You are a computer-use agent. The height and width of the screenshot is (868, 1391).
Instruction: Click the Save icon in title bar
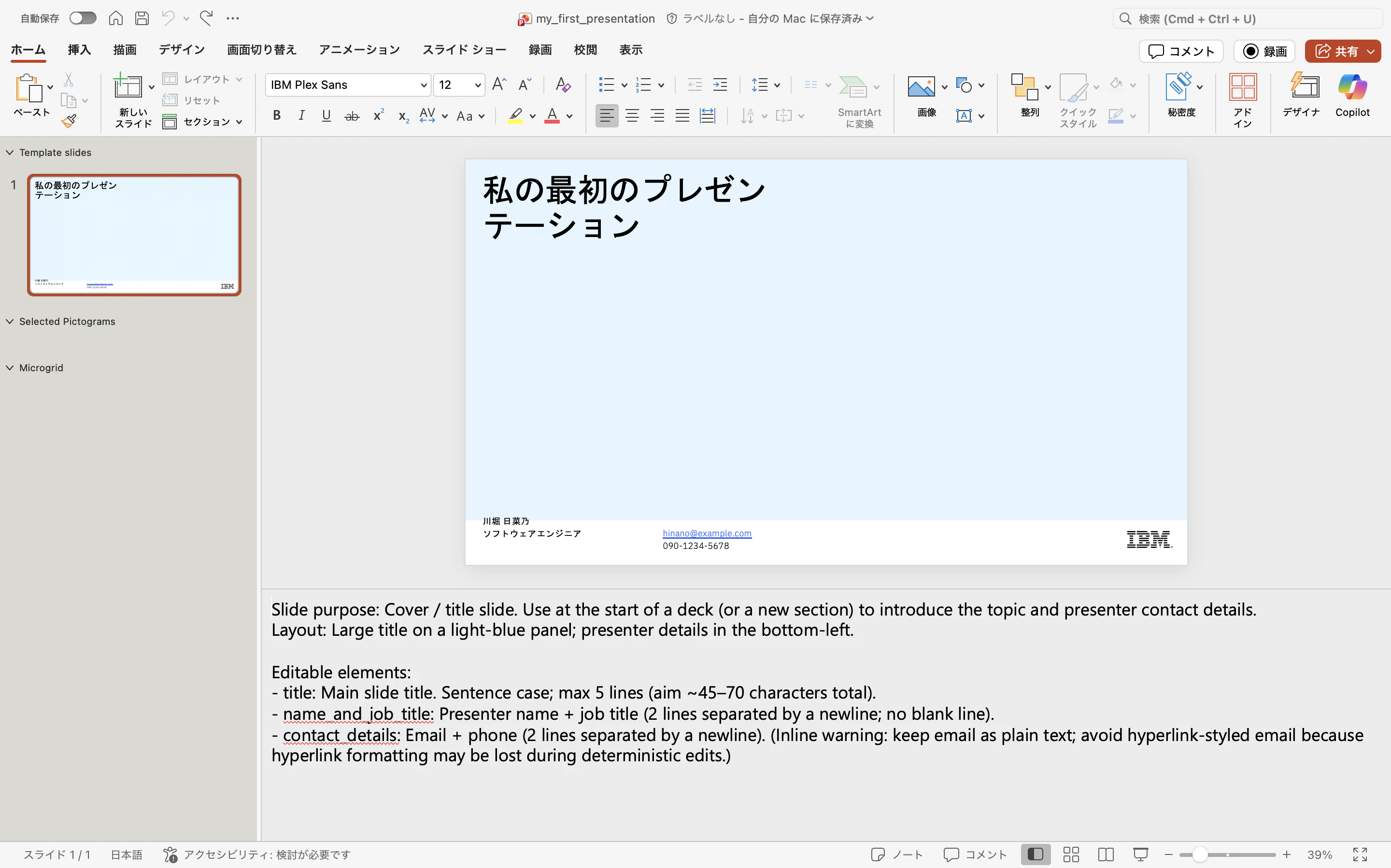pyautogui.click(x=142, y=18)
